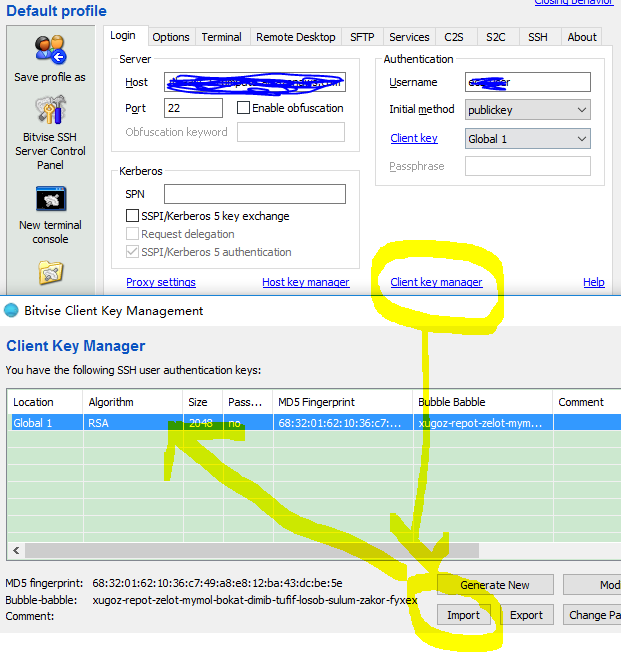
Task: Sort by Bubble Babble column header
Action: (x=482, y=402)
